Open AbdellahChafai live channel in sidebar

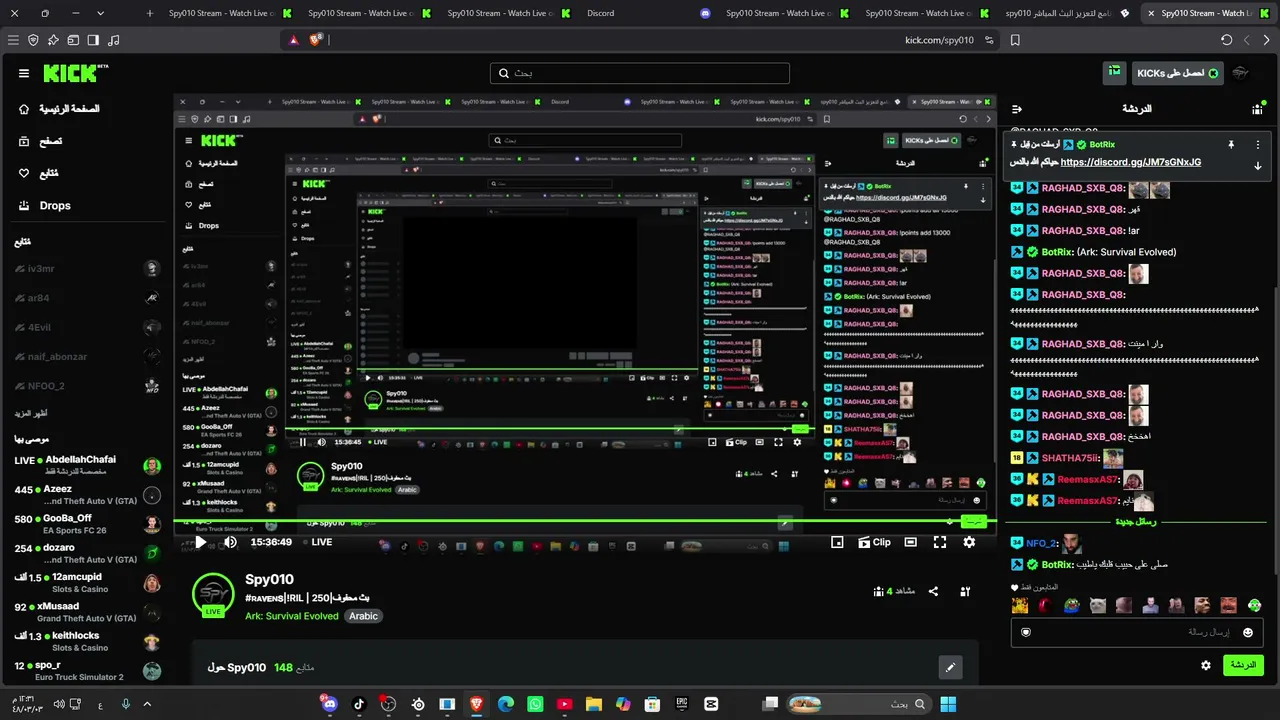click(88, 465)
